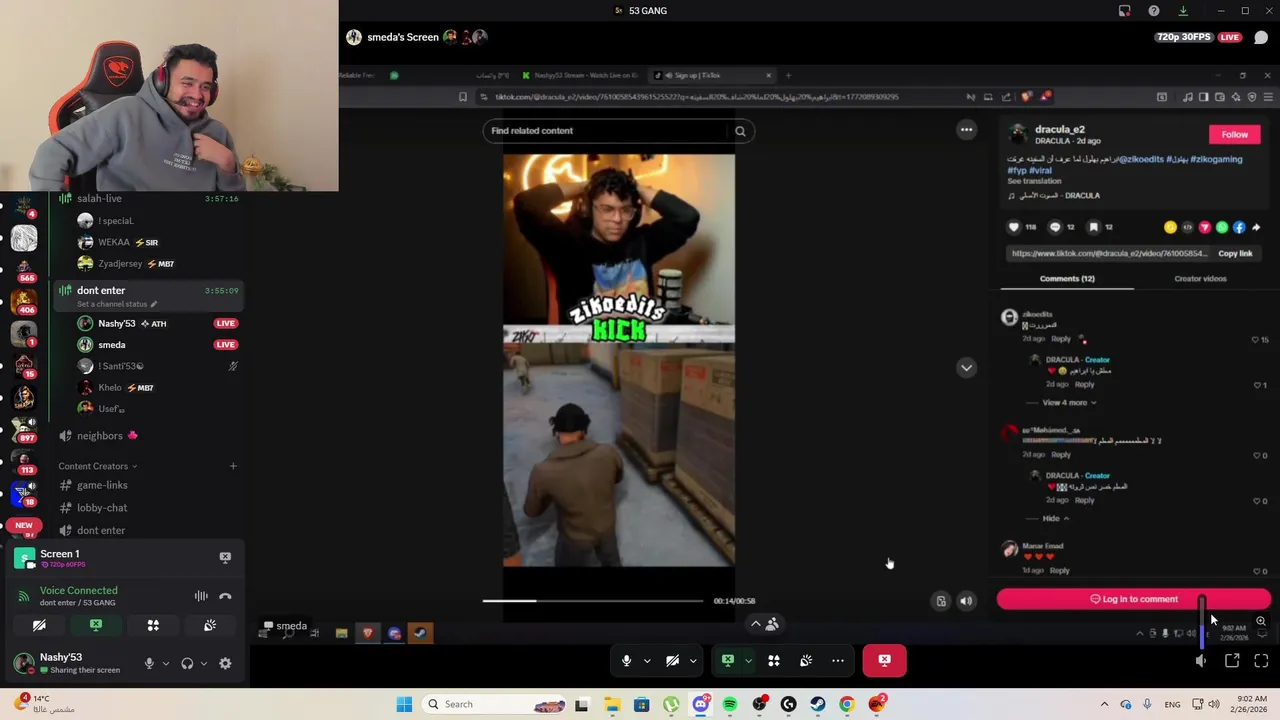Expand View 4 more replies
The image size is (1280, 720).
tap(1069, 402)
